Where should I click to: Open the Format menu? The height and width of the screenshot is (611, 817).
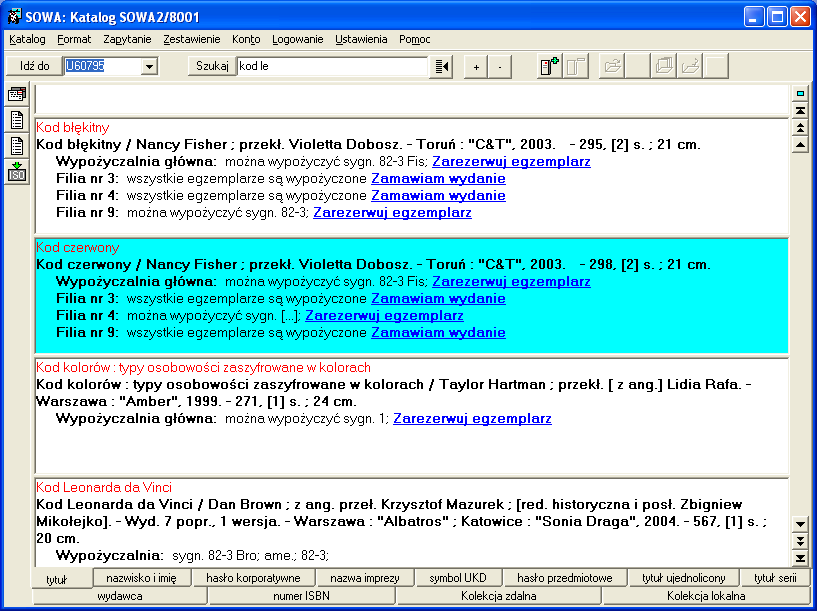click(x=74, y=39)
